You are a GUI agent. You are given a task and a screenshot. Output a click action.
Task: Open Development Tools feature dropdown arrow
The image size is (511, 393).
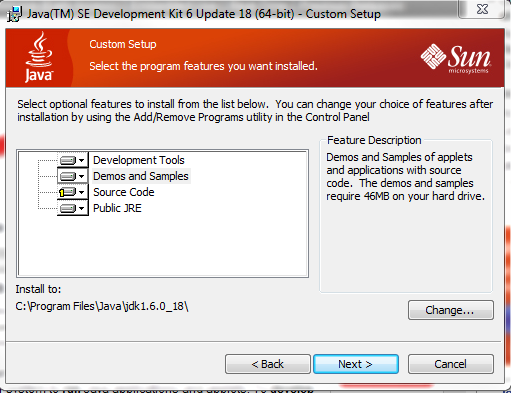(x=81, y=160)
